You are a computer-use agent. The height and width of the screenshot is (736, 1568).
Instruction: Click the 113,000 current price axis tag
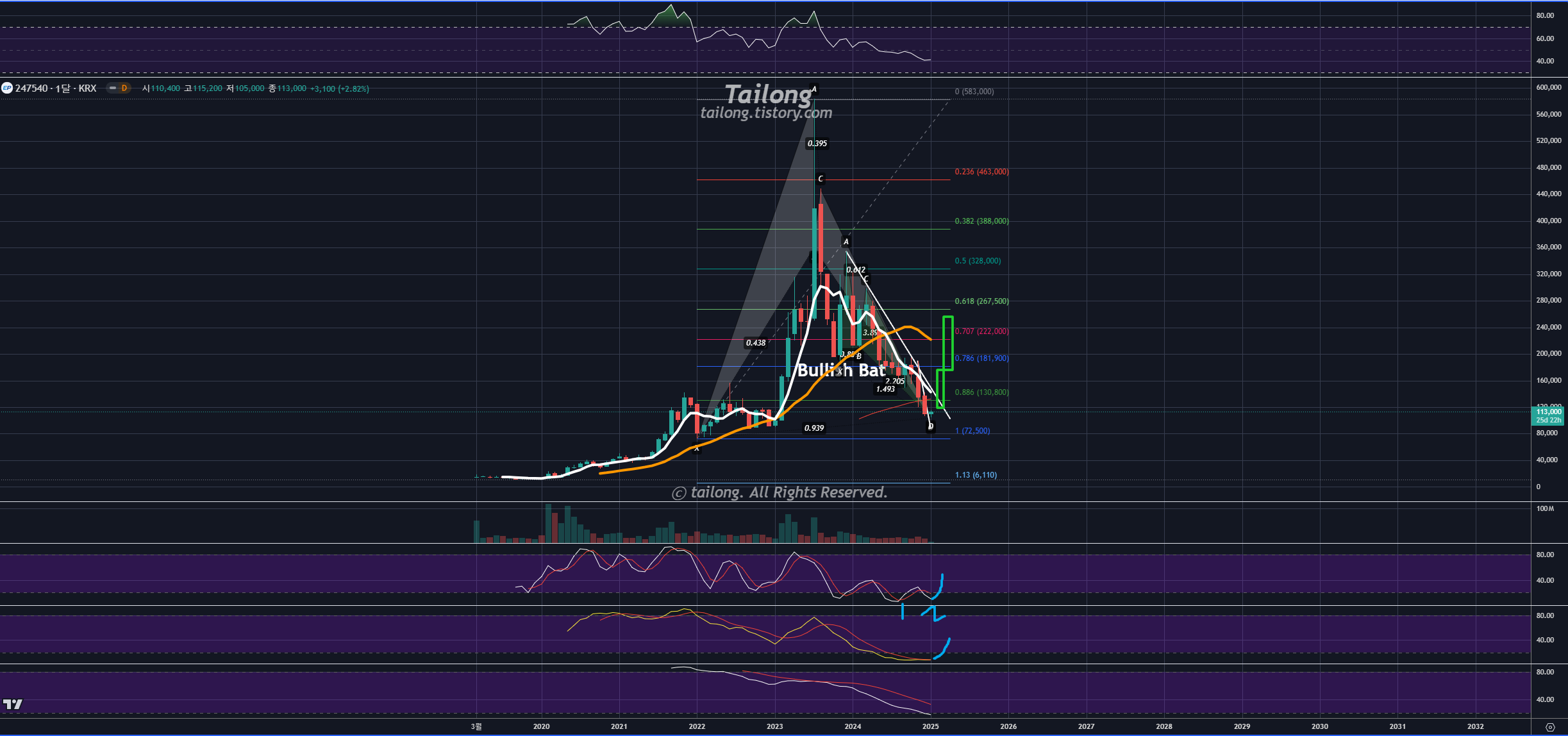(x=1548, y=412)
